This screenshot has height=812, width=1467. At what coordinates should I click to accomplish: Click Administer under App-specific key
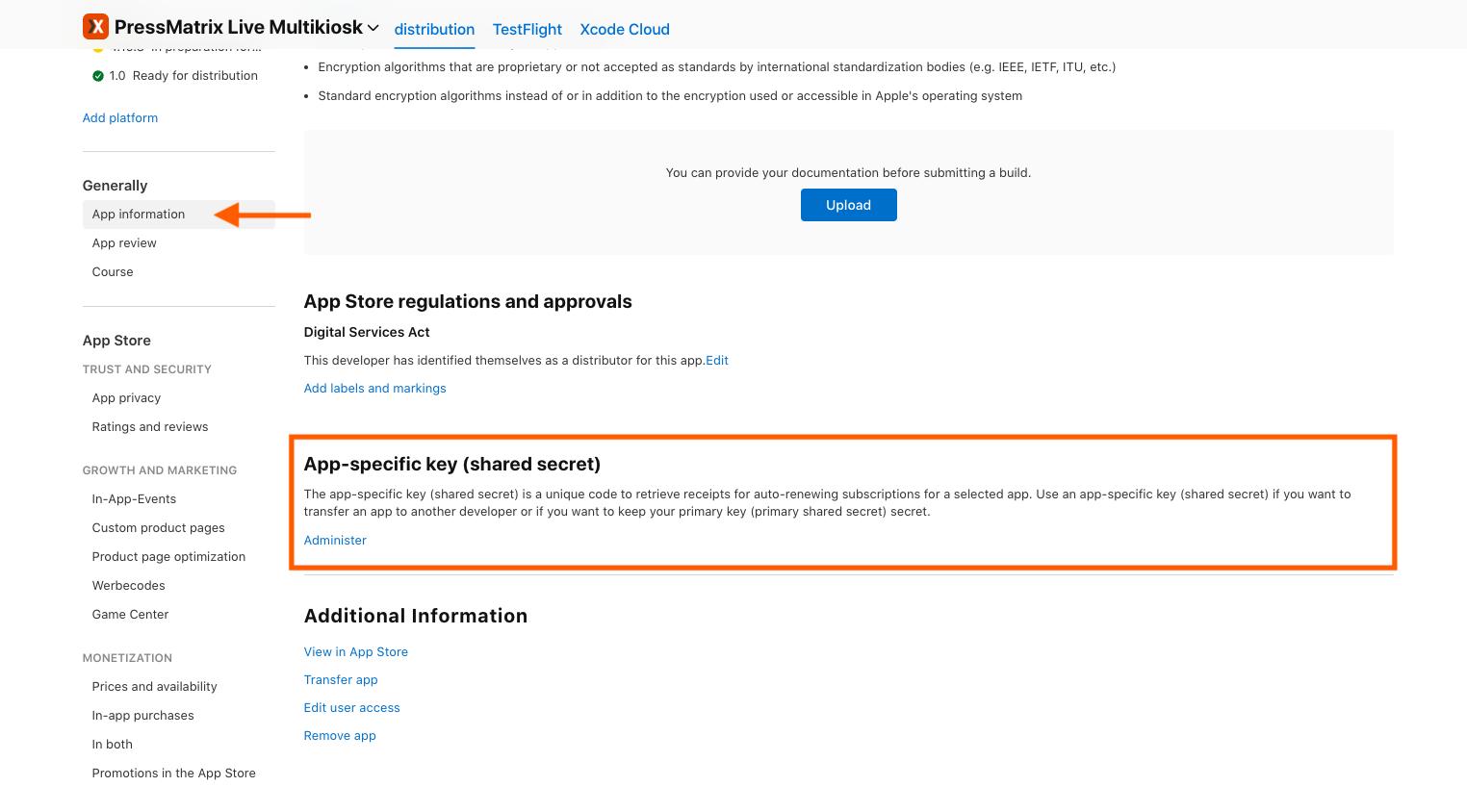pyautogui.click(x=335, y=541)
